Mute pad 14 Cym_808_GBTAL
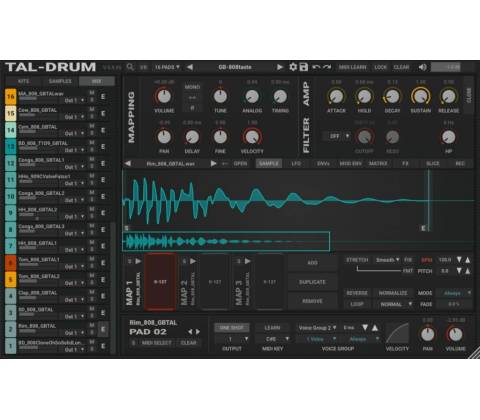Screen dimensions: 480x420 pos(92,126)
